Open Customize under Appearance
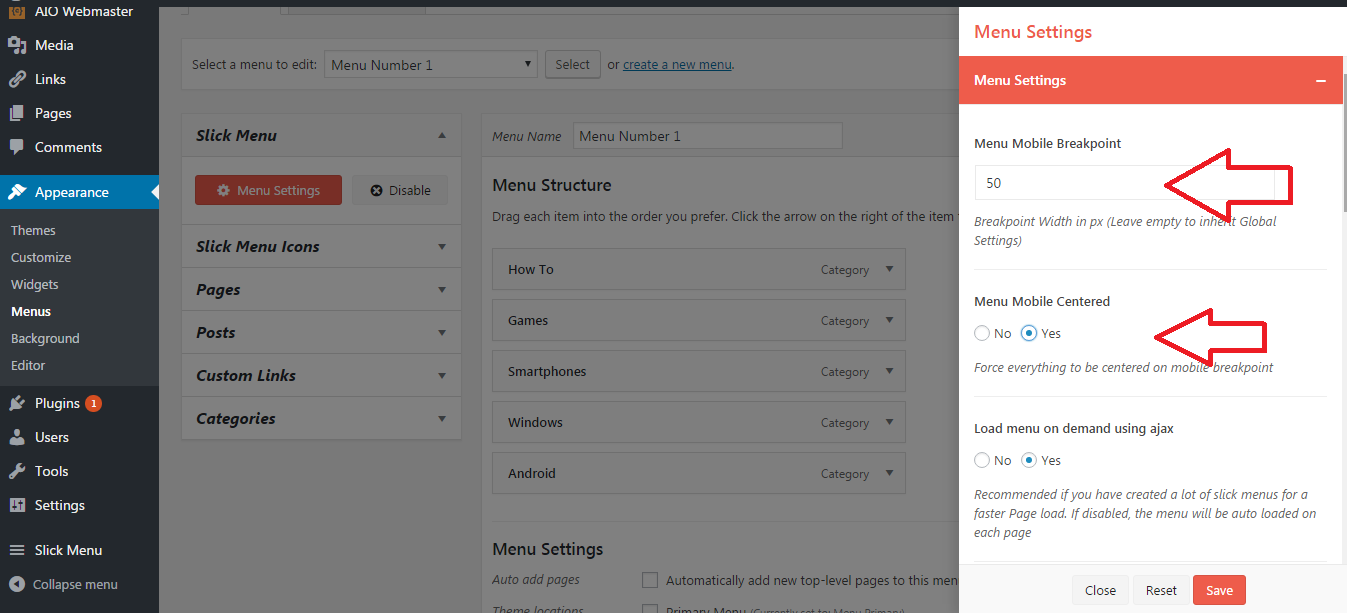The image size is (1347, 613). tap(41, 257)
